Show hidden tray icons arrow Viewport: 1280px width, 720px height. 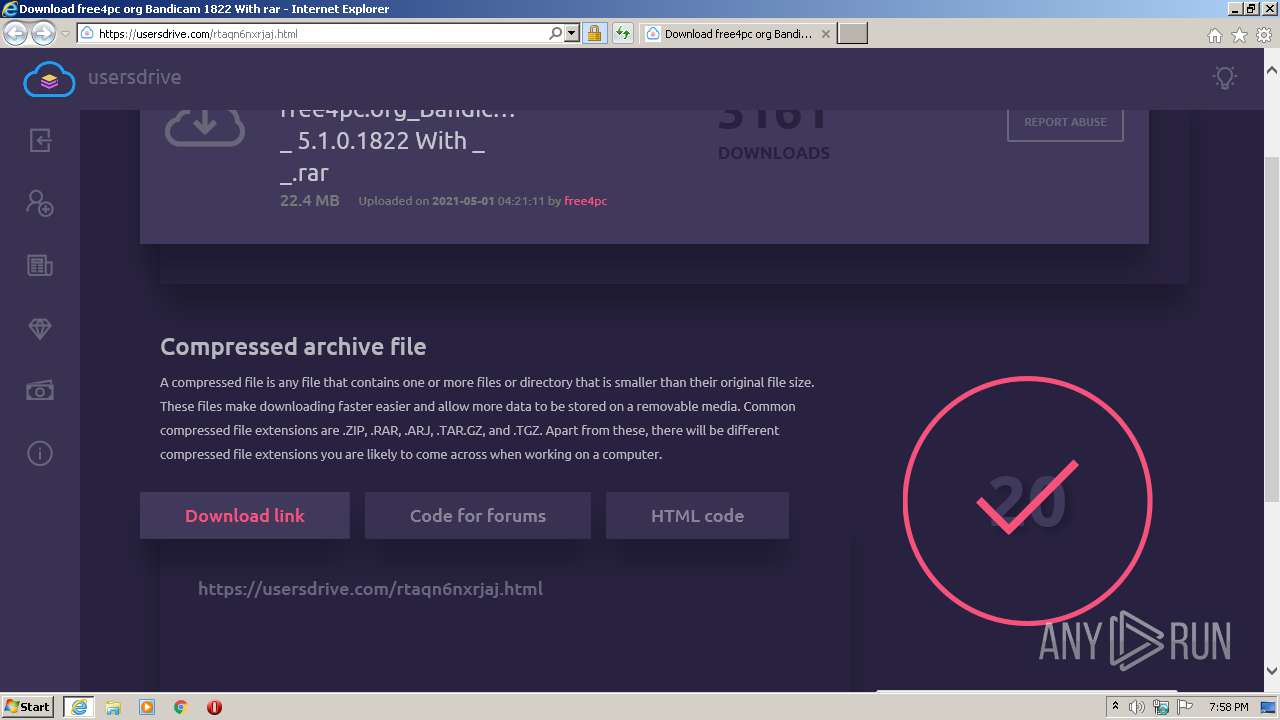tap(1115, 707)
